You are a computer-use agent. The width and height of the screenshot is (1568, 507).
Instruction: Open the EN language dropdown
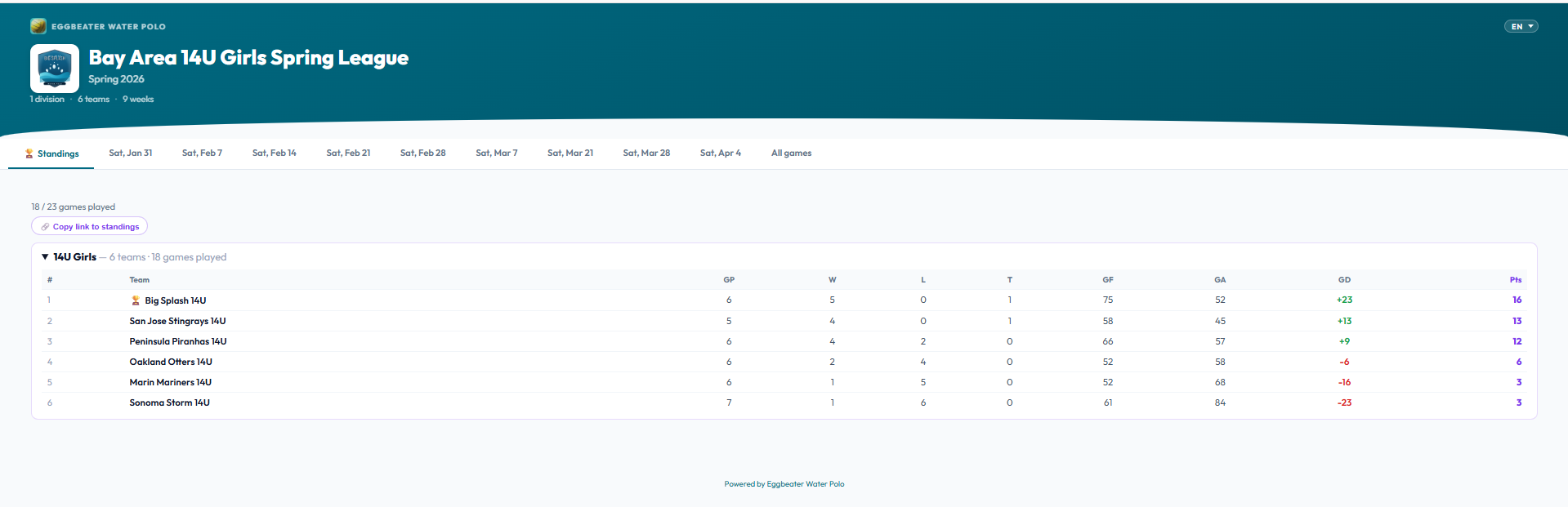click(x=1521, y=26)
